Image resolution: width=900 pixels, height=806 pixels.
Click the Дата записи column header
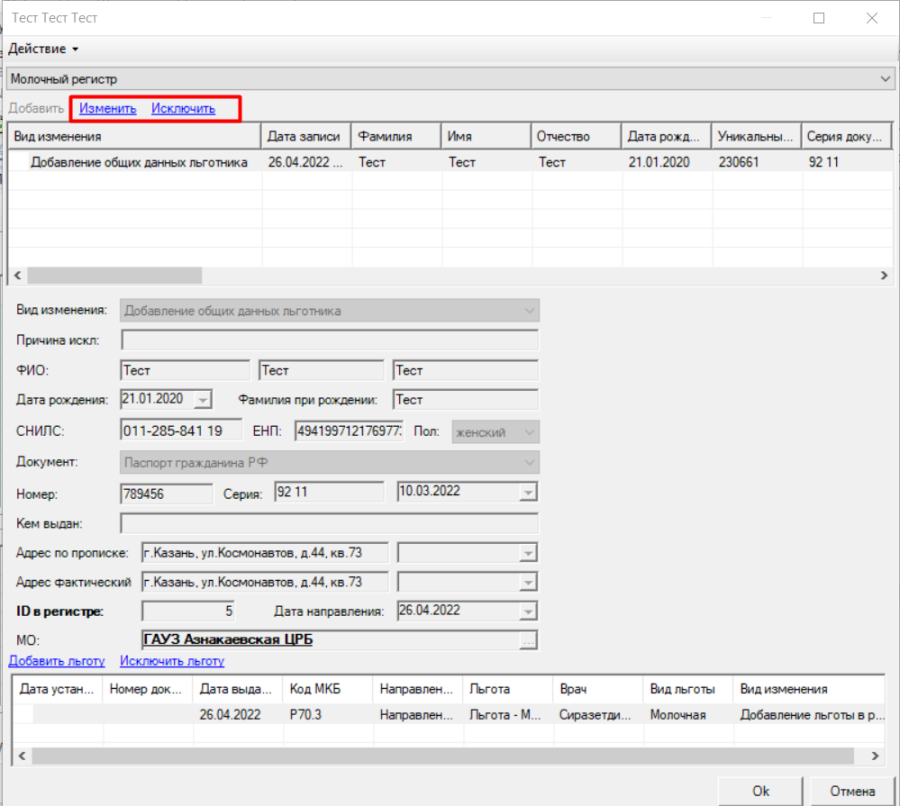click(x=306, y=137)
